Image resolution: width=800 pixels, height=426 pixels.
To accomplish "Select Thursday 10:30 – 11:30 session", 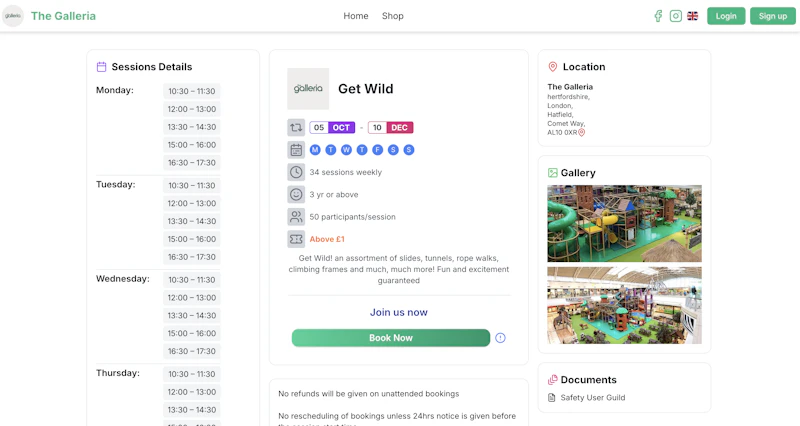I will (x=192, y=374).
